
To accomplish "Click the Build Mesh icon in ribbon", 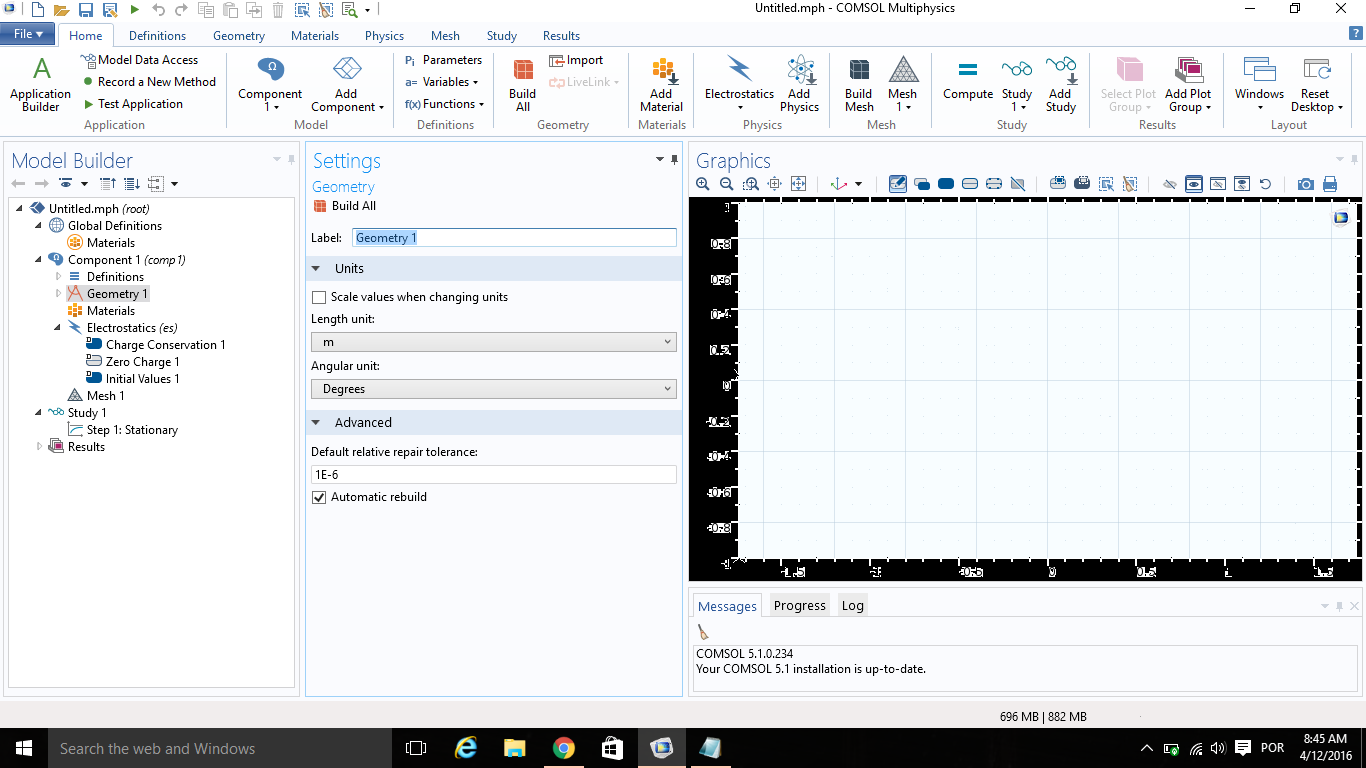I will [x=859, y=84].
